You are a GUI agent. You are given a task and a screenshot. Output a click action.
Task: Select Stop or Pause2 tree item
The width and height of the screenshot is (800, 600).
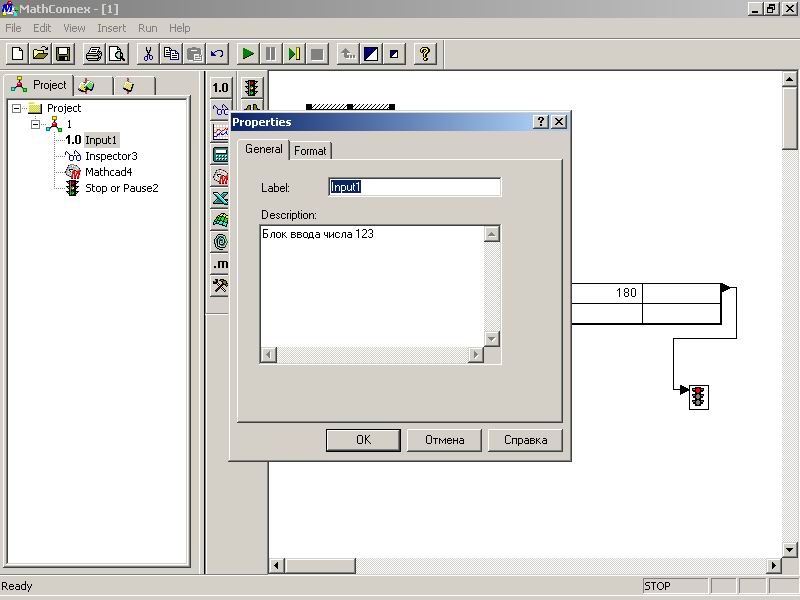[x=121, y=188]
